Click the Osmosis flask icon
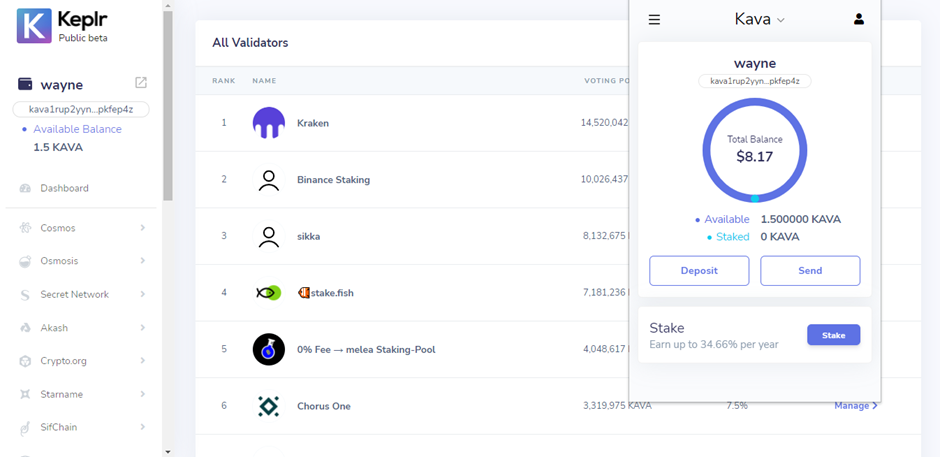The image size is (940, 457). (x=25, y=261)
